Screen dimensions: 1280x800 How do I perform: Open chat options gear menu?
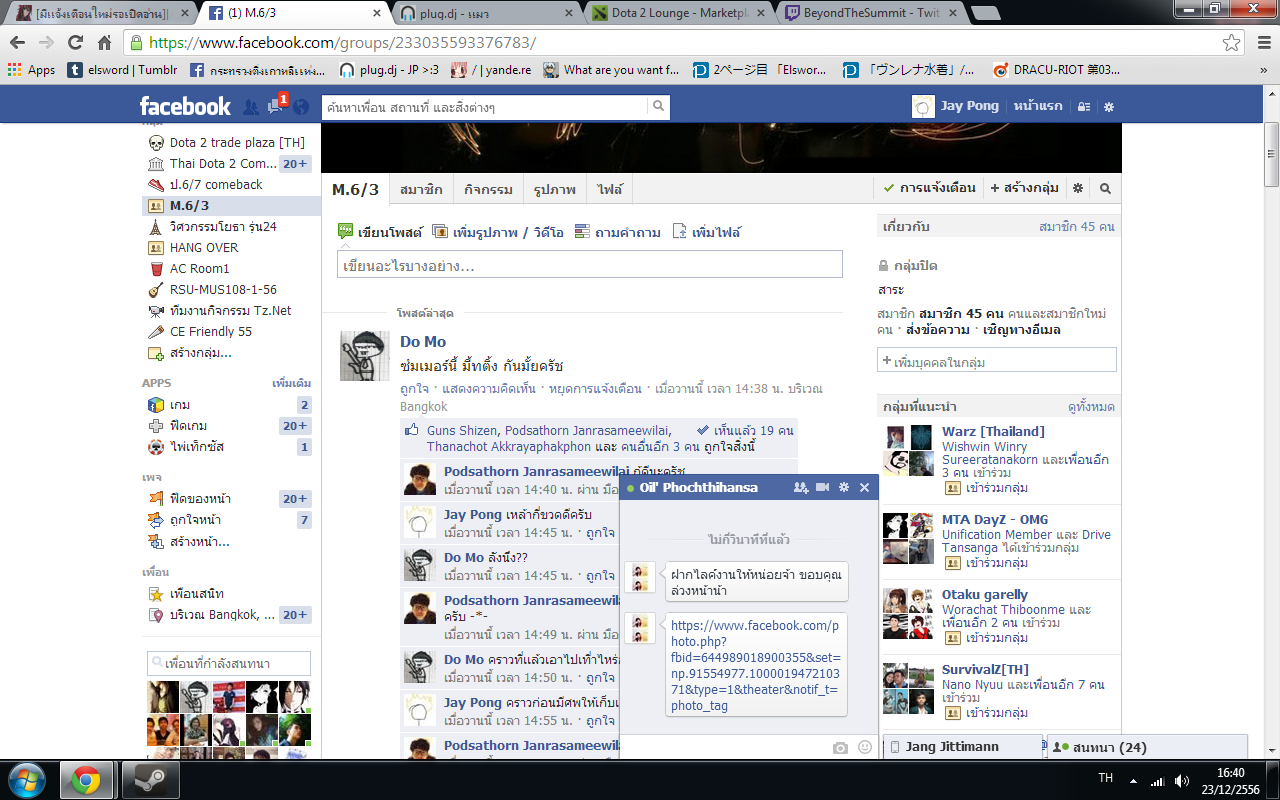[844, 488]
